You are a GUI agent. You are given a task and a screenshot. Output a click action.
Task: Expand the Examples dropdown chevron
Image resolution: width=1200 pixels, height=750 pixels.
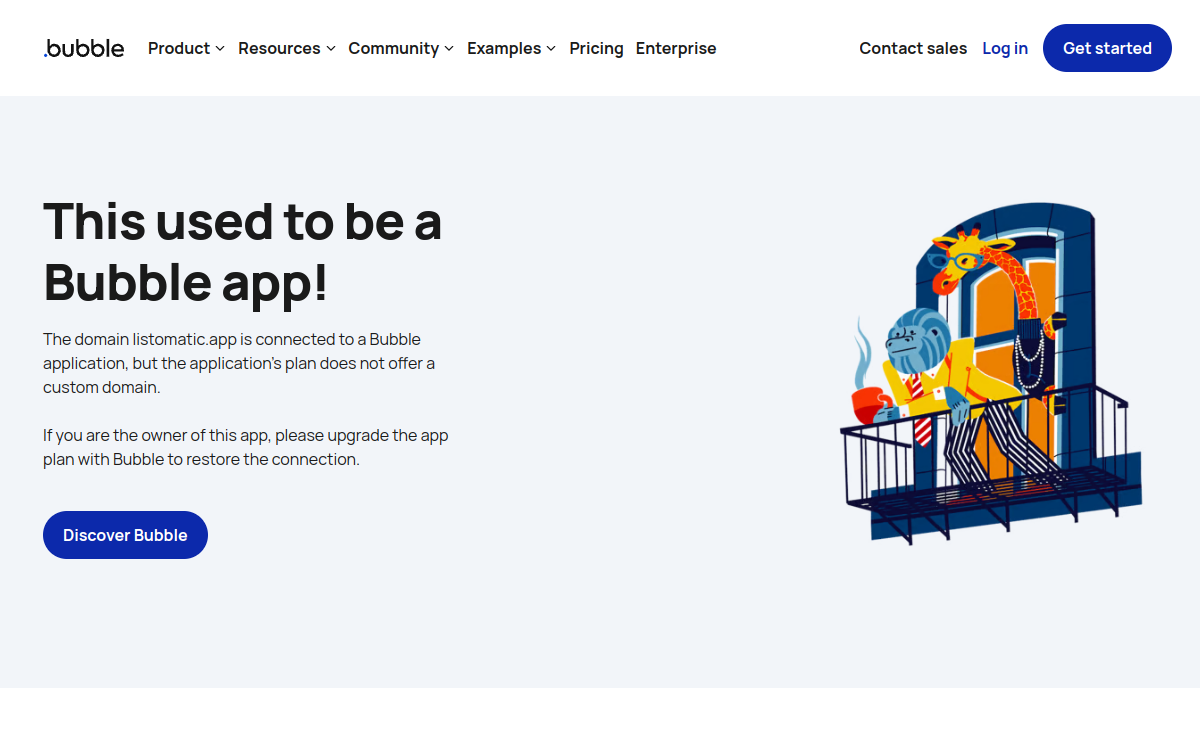(x=551, y=49)
